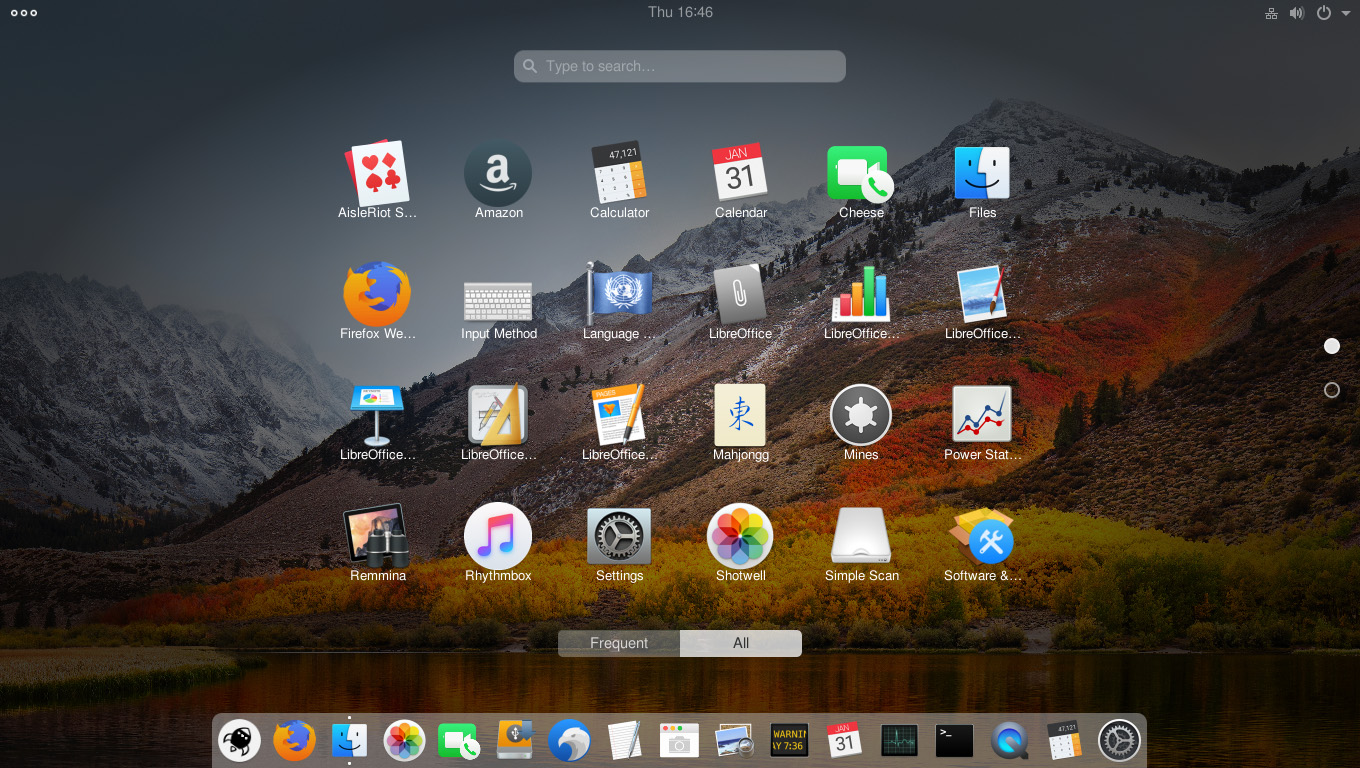The height and width of the screenshot is (768, 1360).
Task: Click the first white round dock icon
Action: (x=240, y=741)
